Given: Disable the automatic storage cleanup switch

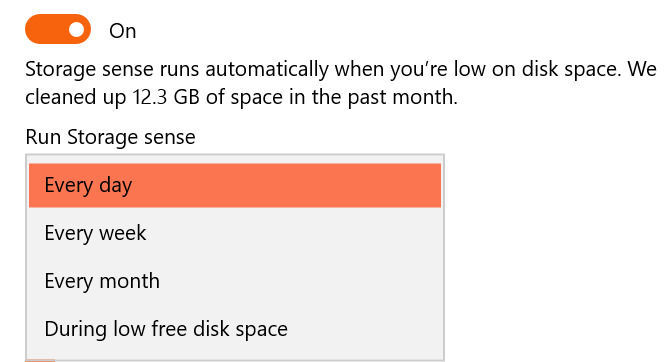Looking at the screenshot, I should [58, 29].
